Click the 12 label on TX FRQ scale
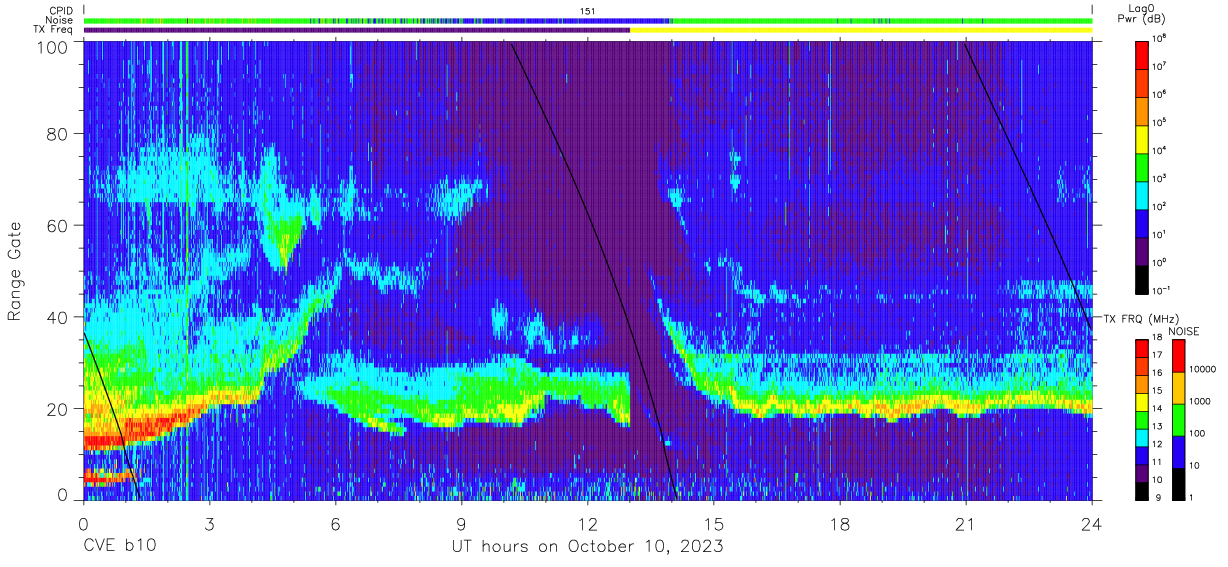Viewport: 1228px width, 567px height. coord(1158,445)
